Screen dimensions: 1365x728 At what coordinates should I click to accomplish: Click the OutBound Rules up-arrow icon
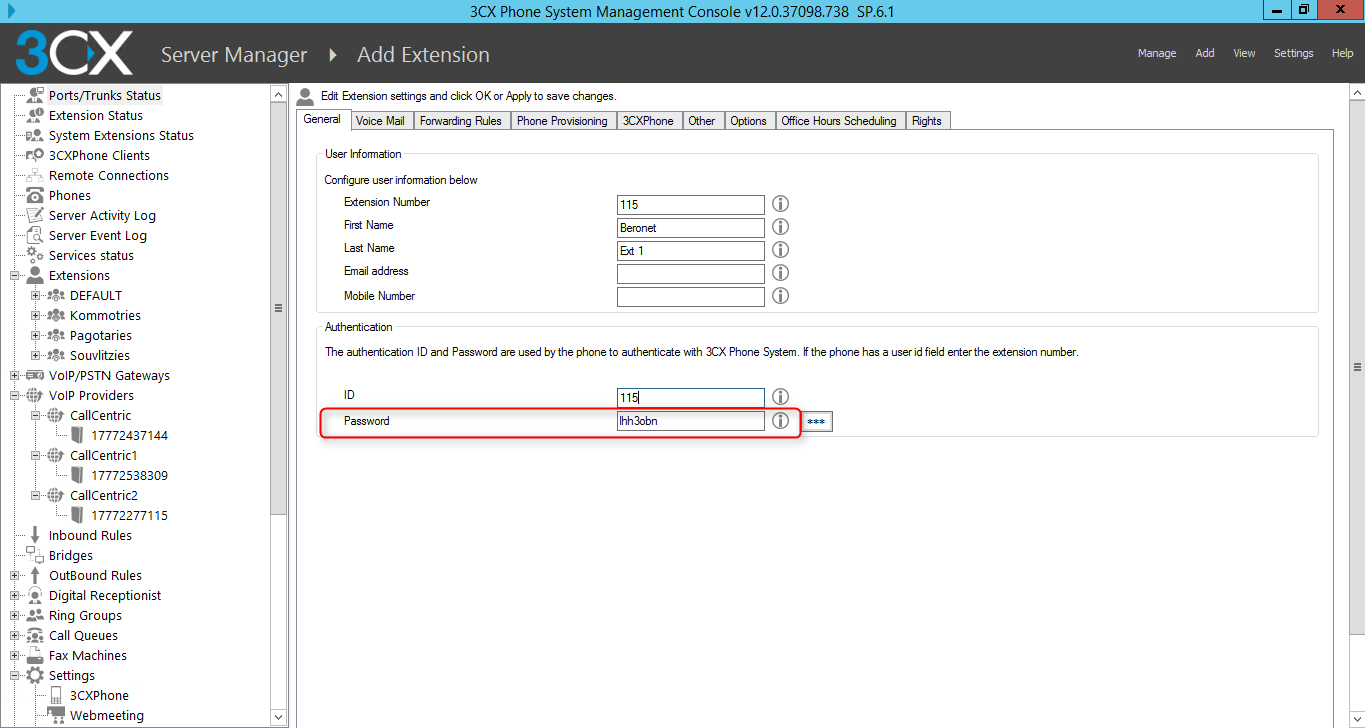point(35,575)
